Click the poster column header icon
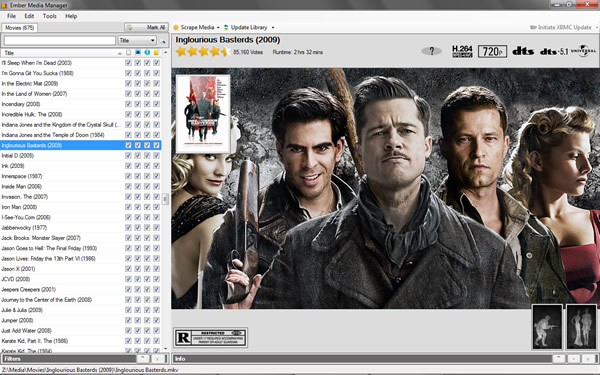Image resolution: width=600 pixels, height=375 pixels. pos(128,52)
